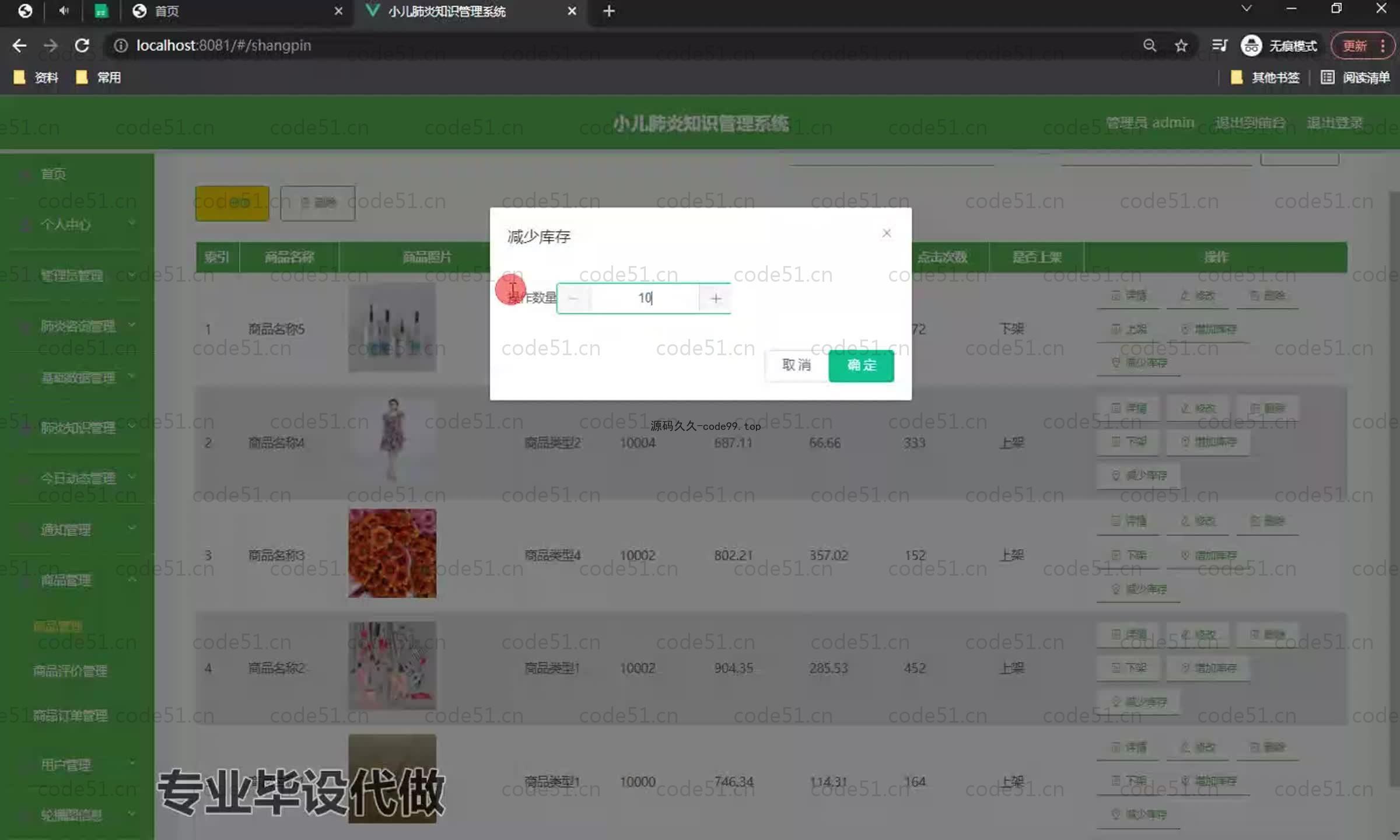The width and height of the screenshot is (1400, 840).
Task: Click 减少库存 for 商品名称3
Action: (x=1139, y=589)
